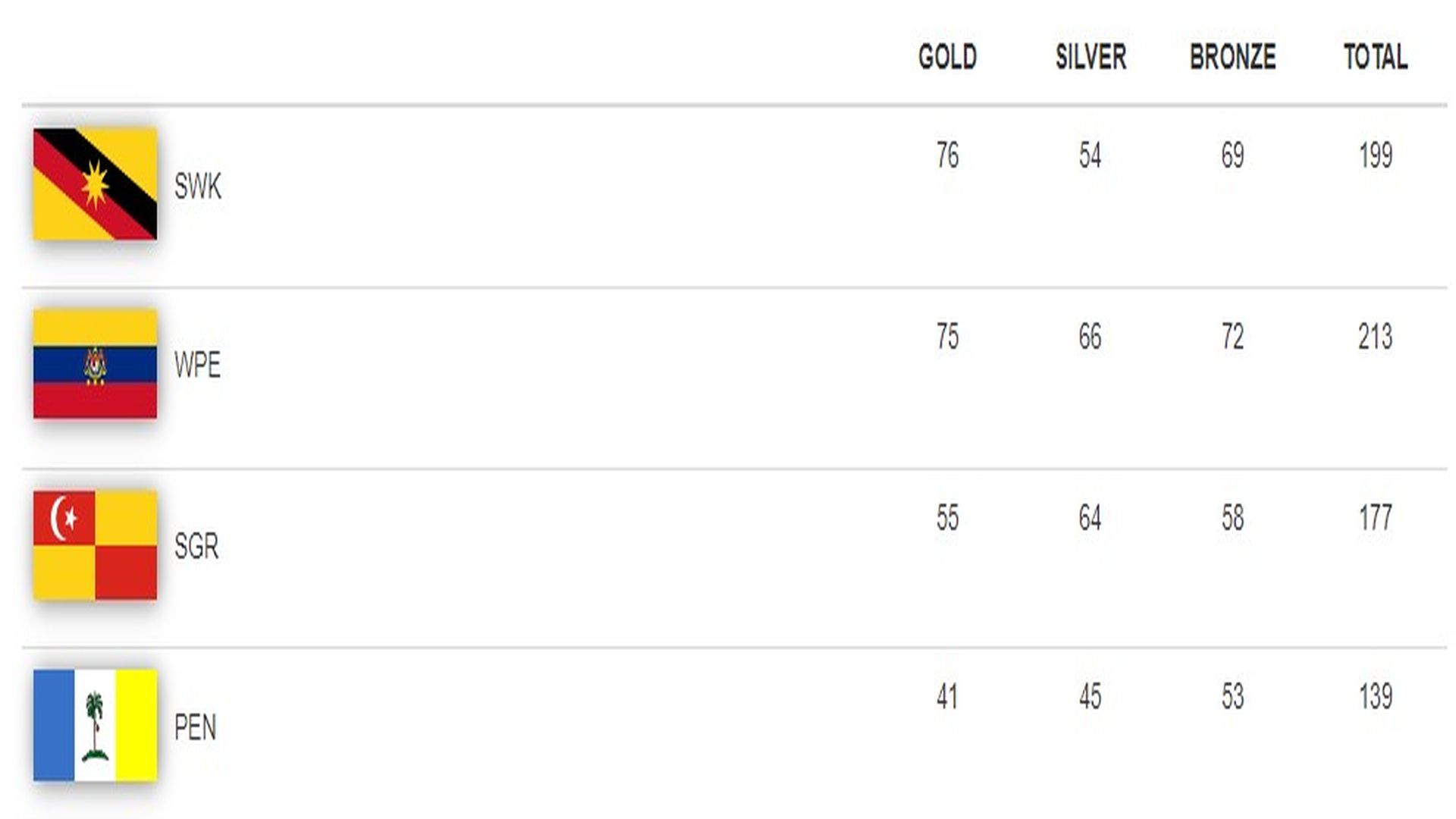Click SWK total medal count 199
Image resolution: width=1456 pixels, height=819 pixels.
[x=1375, y=155]
